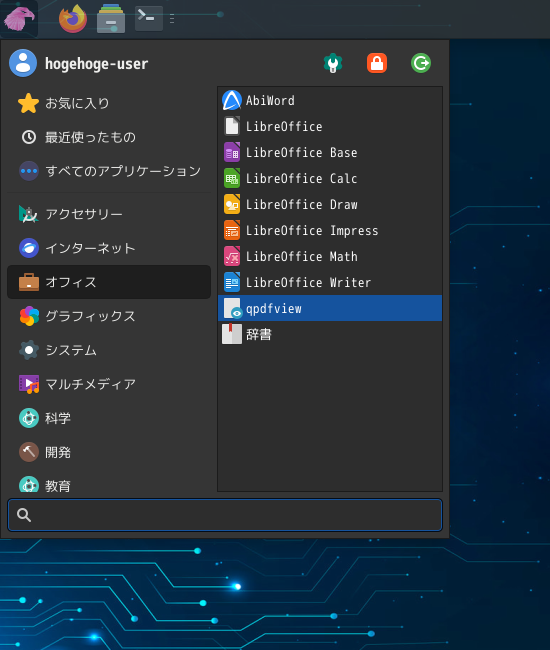
Task: Select the マルチメディア category
Action: point(109,384)
